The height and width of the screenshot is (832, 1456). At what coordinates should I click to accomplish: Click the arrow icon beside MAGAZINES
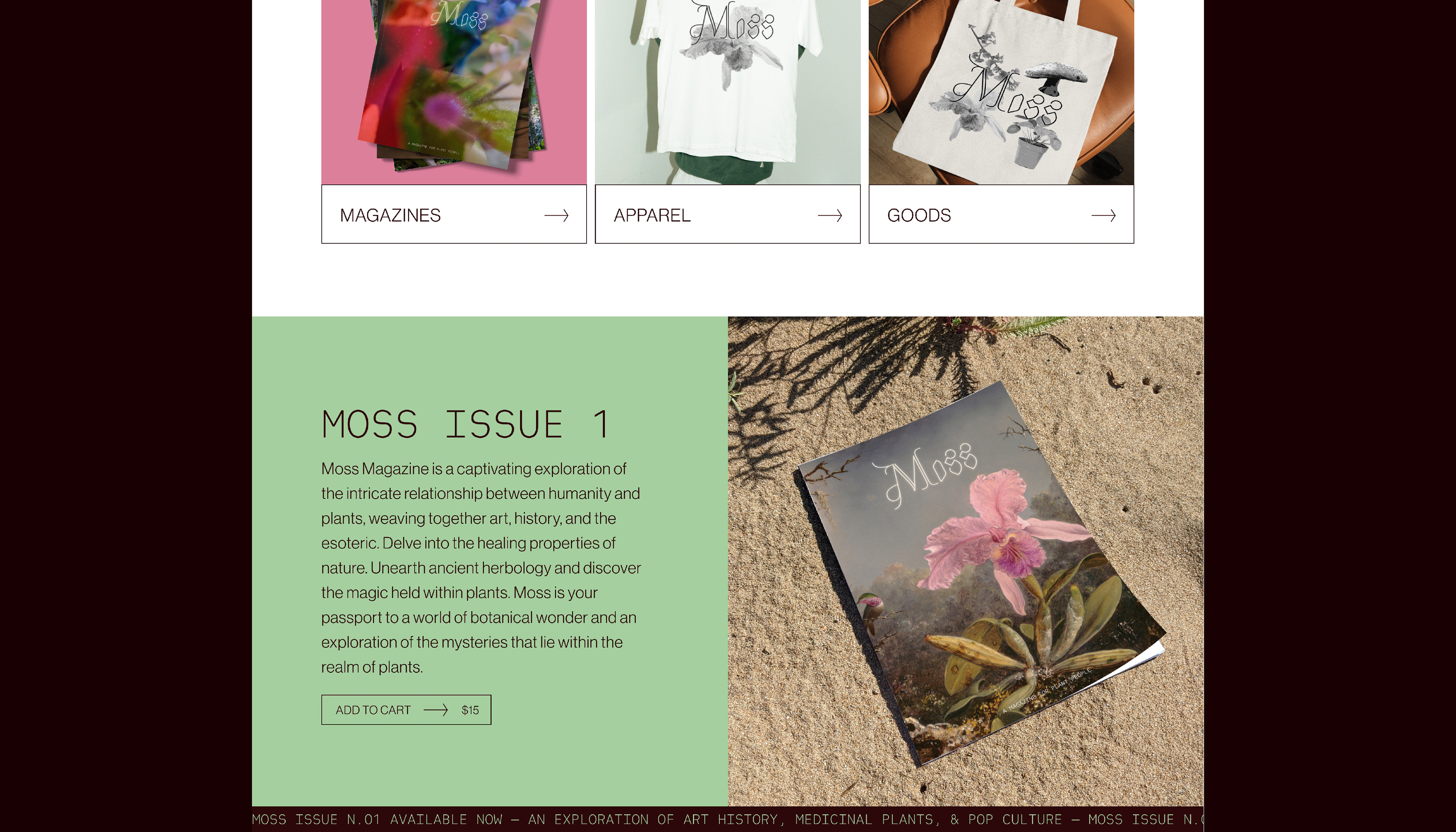pyautogui.click(x=556, y=215)
